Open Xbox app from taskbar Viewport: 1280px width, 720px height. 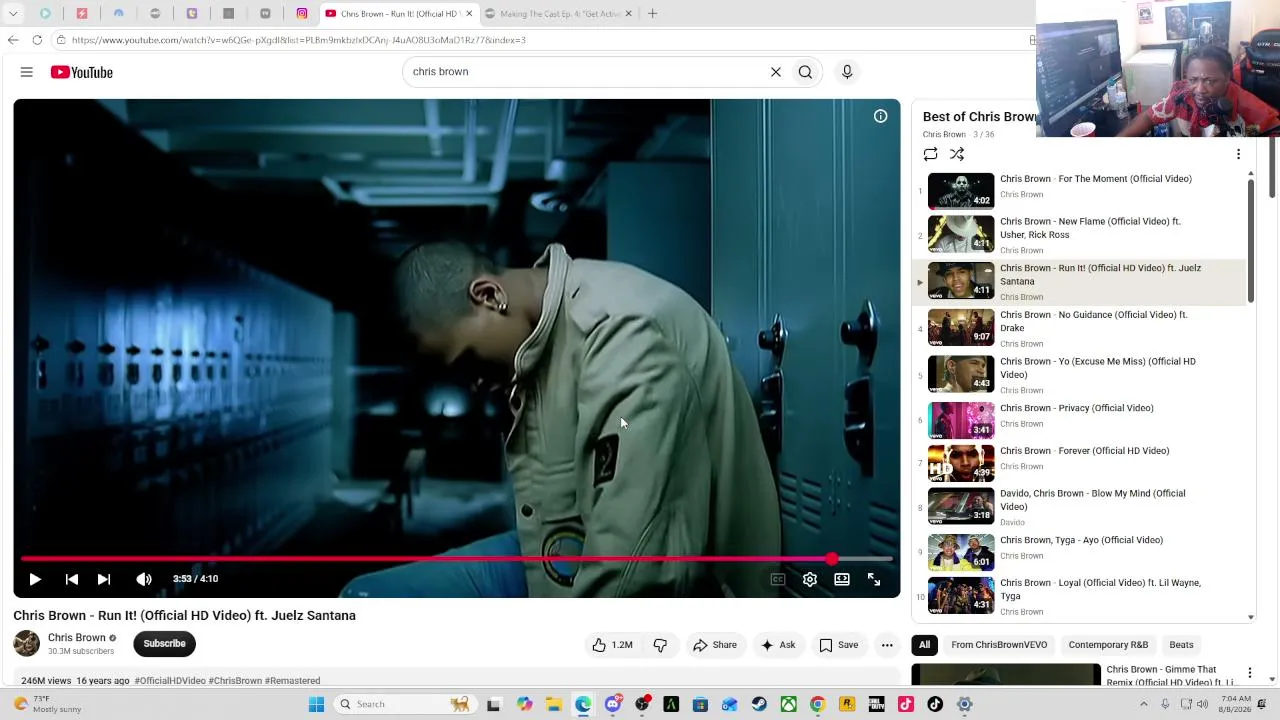click(x=789, y=704)
